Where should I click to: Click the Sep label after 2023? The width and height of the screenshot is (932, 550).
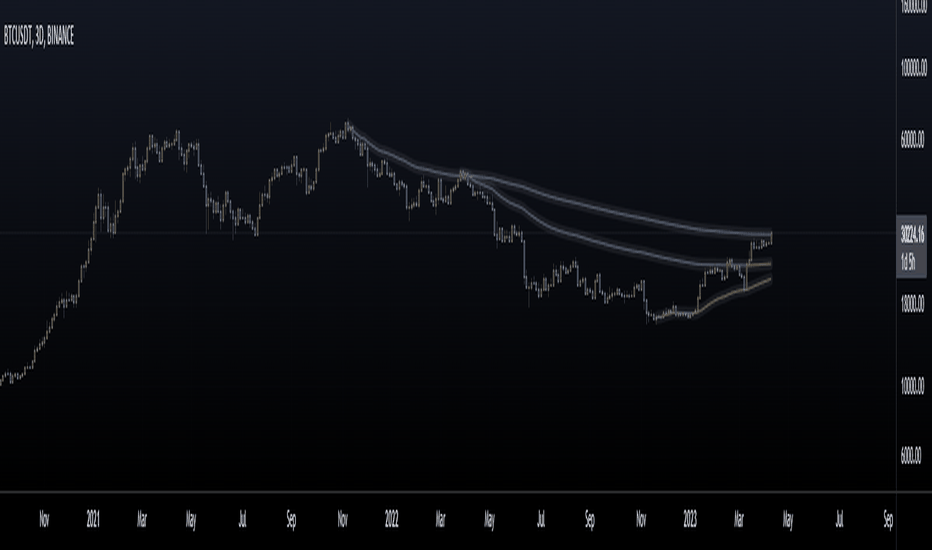coord(888,520)
